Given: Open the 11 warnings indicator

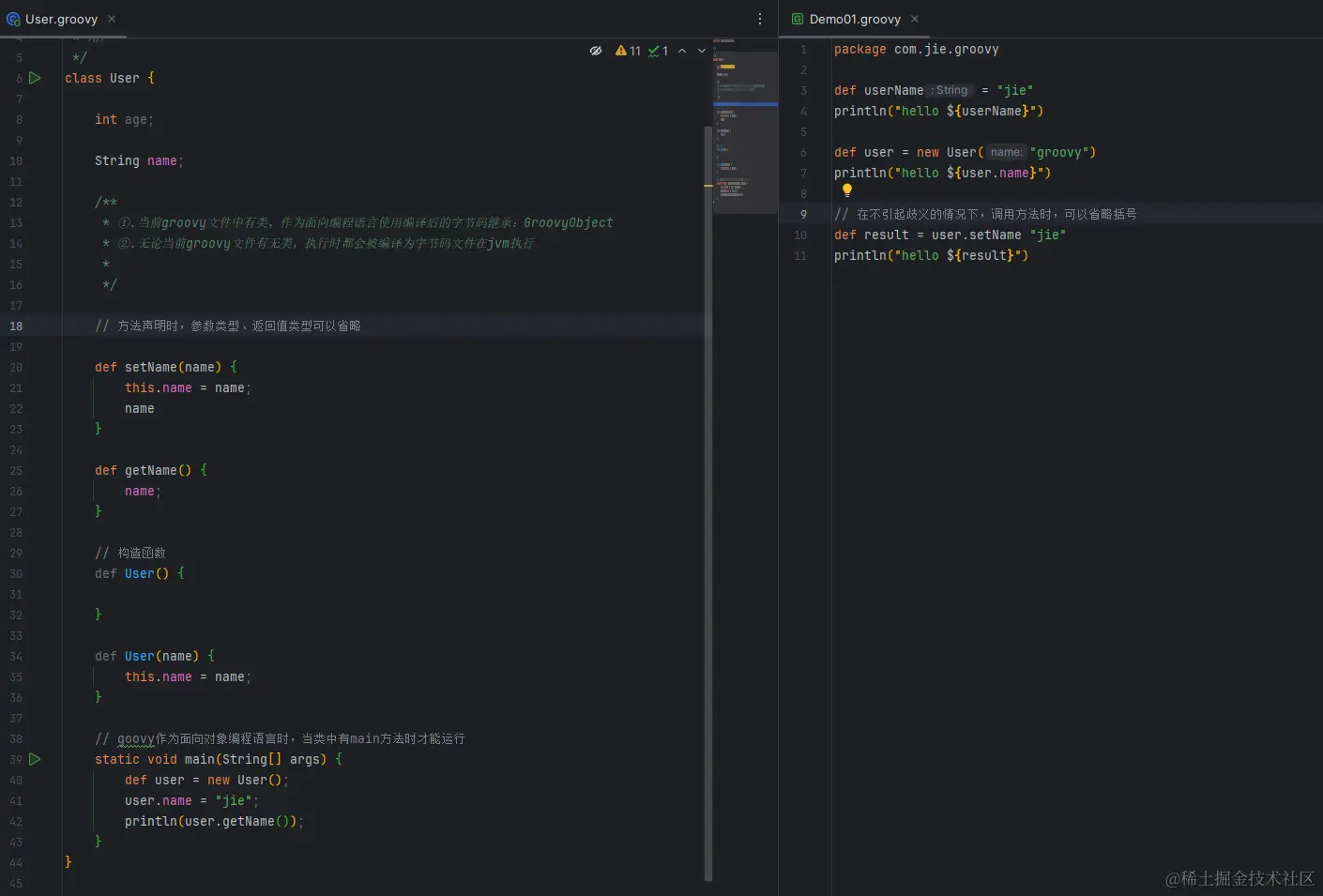Looking at the screenshot, I should [x=628, y=51].
